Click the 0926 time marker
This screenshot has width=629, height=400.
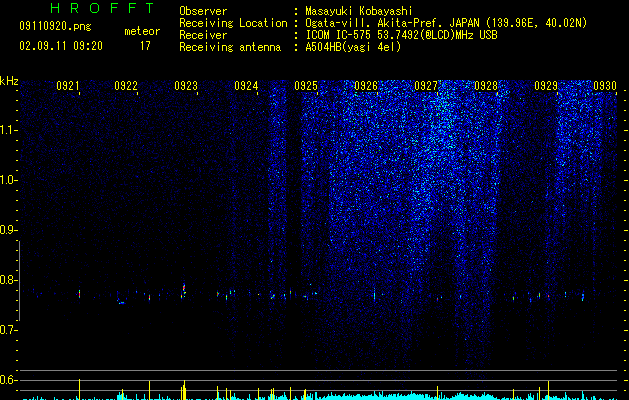pyautogui.click(x=366, y=86)
